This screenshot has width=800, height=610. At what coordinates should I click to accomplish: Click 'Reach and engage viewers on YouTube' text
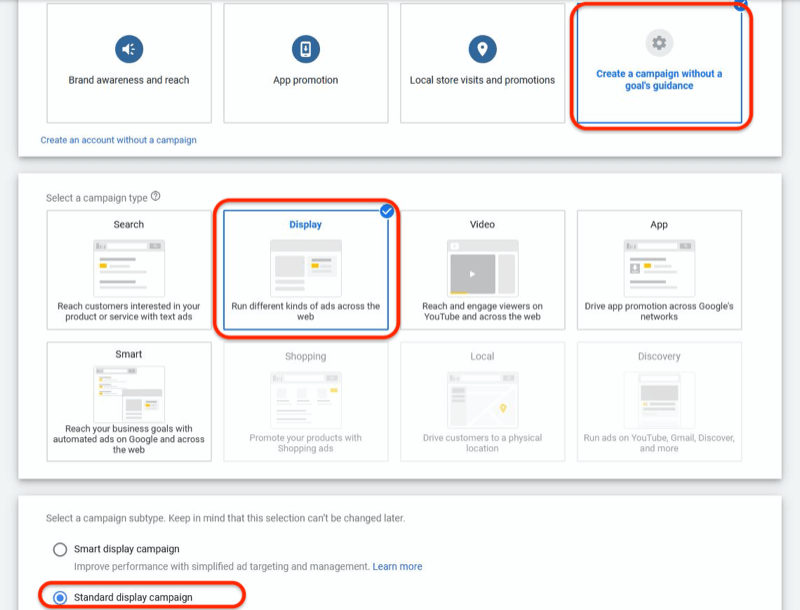482,311
